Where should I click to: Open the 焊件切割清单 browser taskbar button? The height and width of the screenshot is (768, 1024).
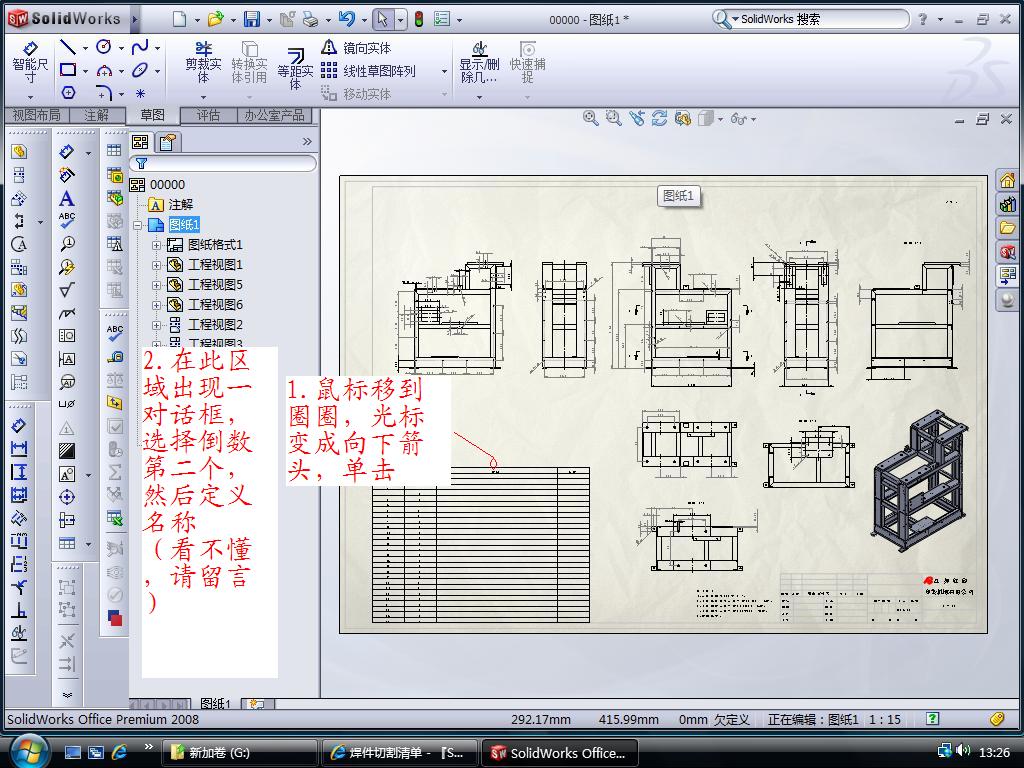tap(400, 752)
